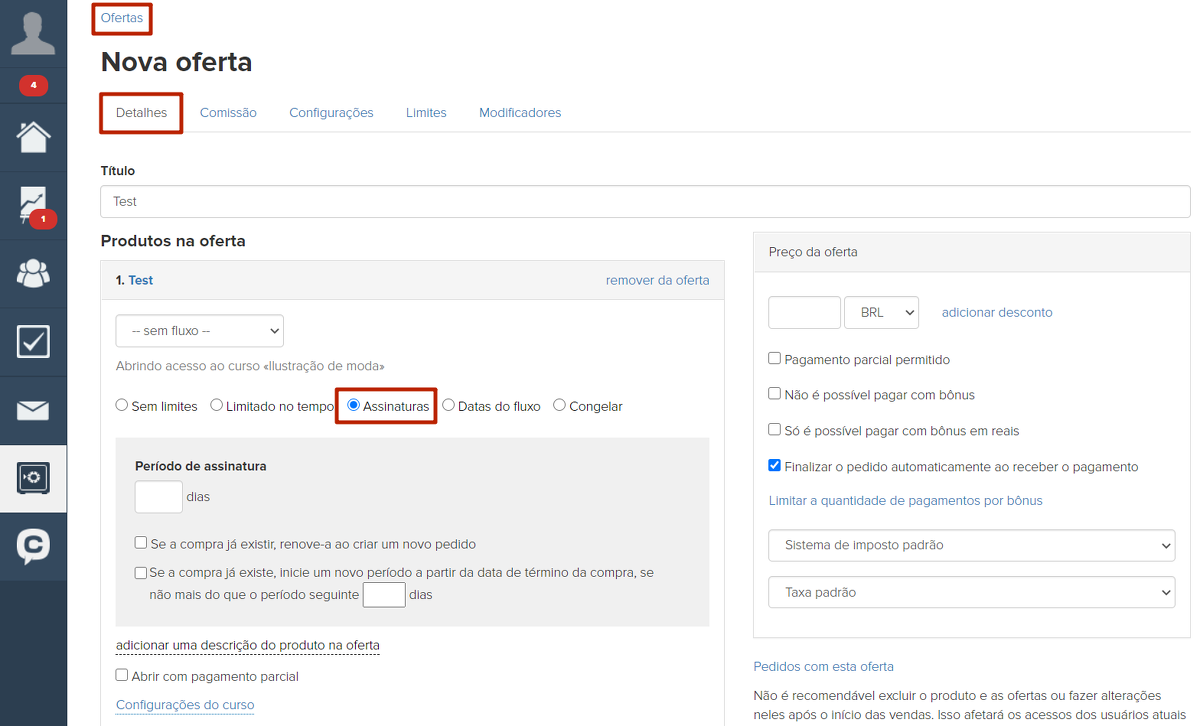This screenshot has height=726, width=1200.
Task: Go to the home house icon
Action: pyautogui.click(x=33, y=137)
